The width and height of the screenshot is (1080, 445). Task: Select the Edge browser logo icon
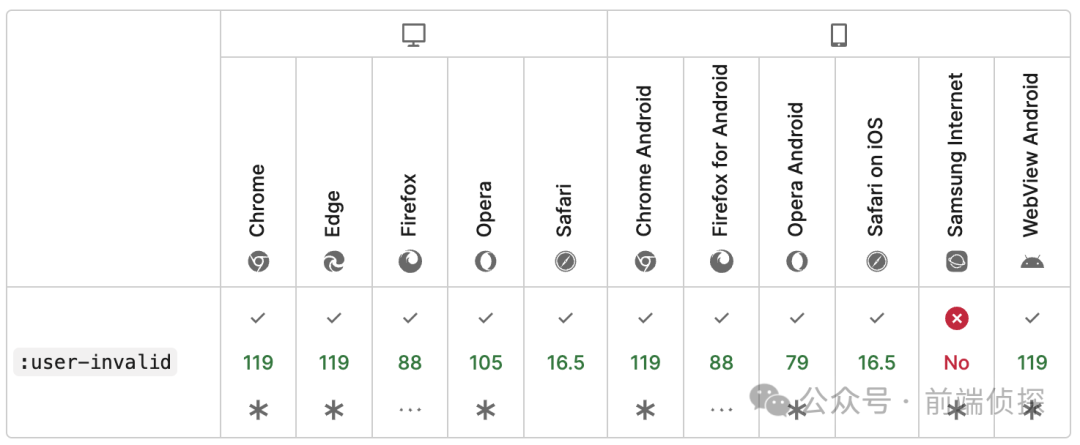334,262
